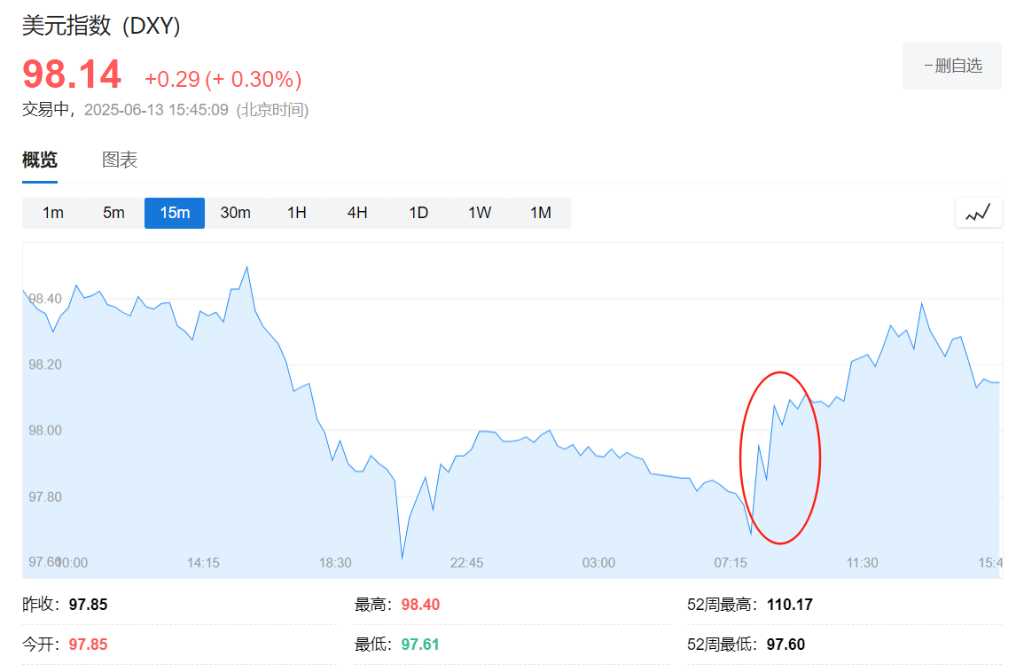Click the 07:15 time axis label
This screenshot has width=1024, height=665.
(x=731, y=563)
